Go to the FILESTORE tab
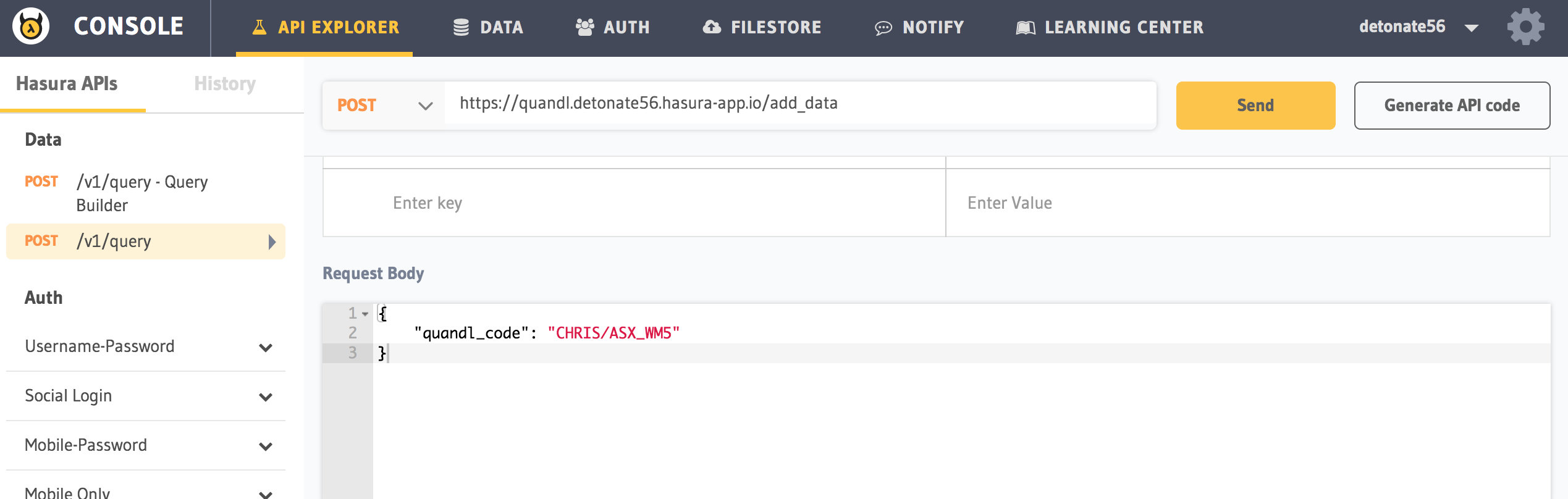Viewport: 1568px width, 499px height. [x=762, y=27]
